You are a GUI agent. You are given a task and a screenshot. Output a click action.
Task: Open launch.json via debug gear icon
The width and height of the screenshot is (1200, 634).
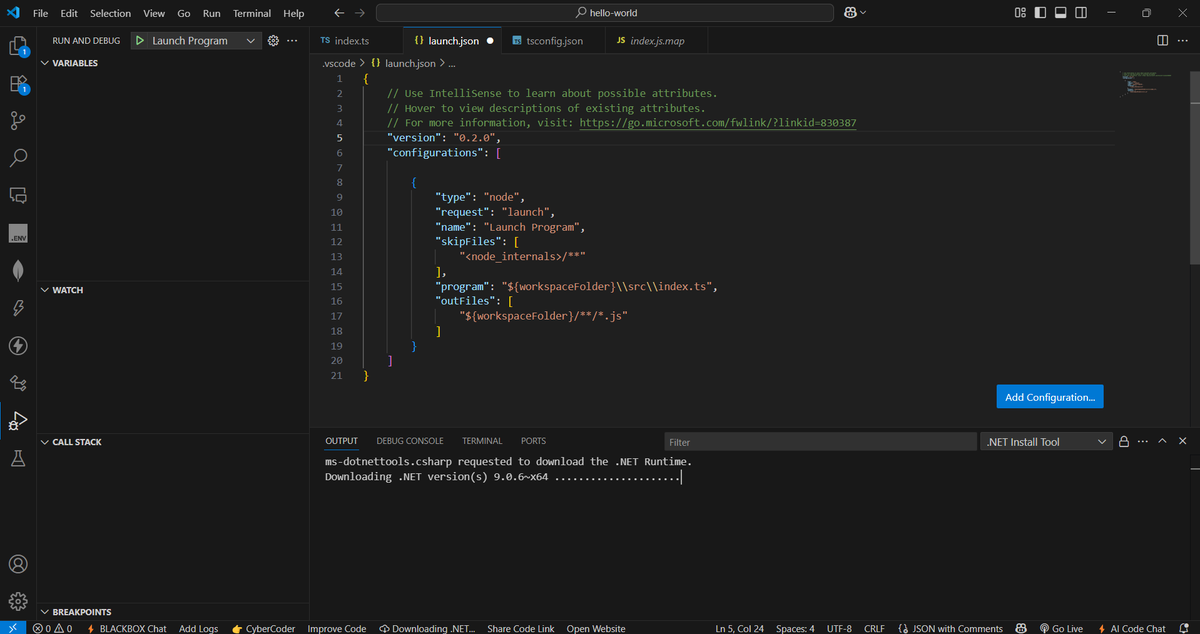coord(273,41)
